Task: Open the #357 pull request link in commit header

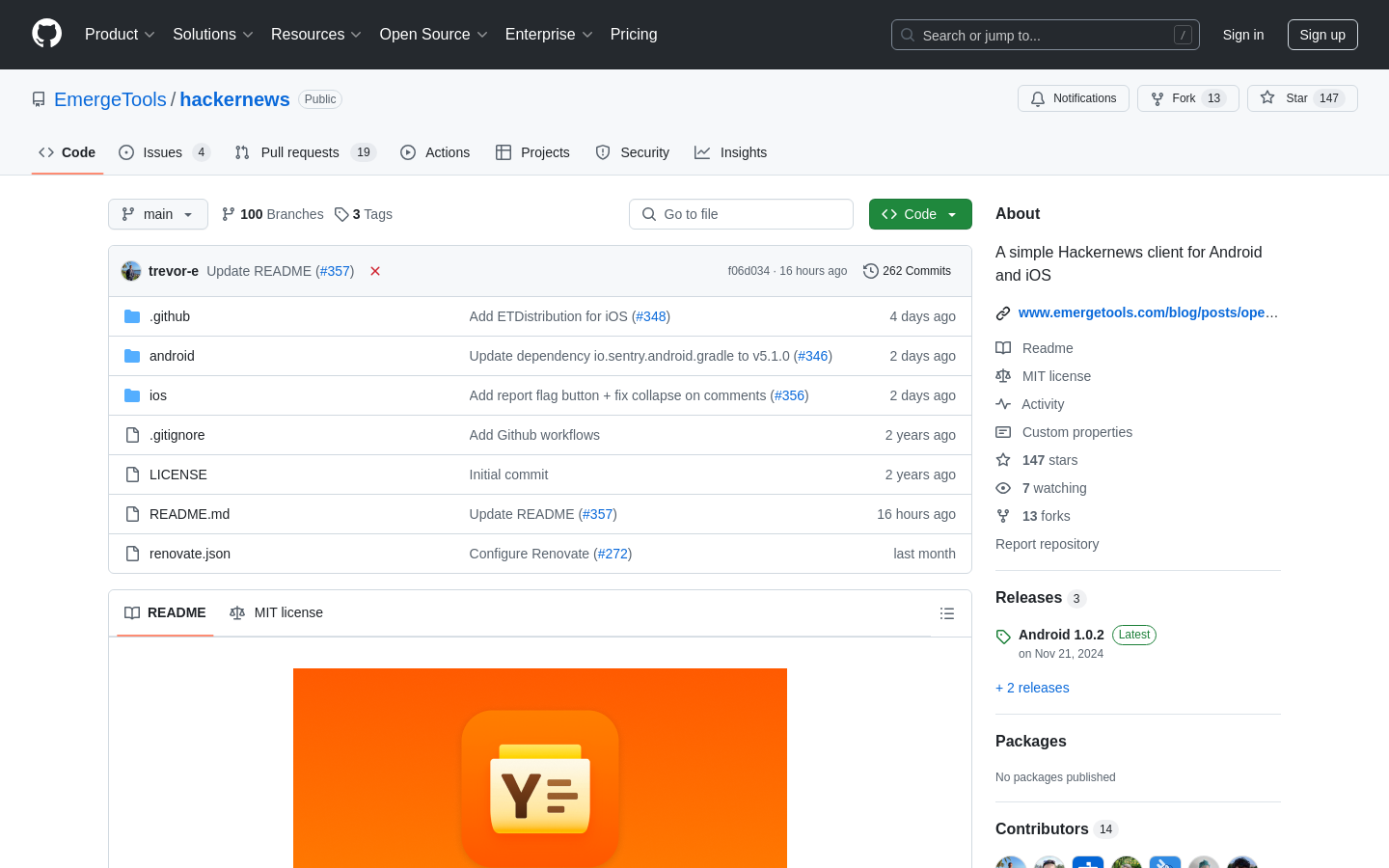Action: click(x=335, y=271)
